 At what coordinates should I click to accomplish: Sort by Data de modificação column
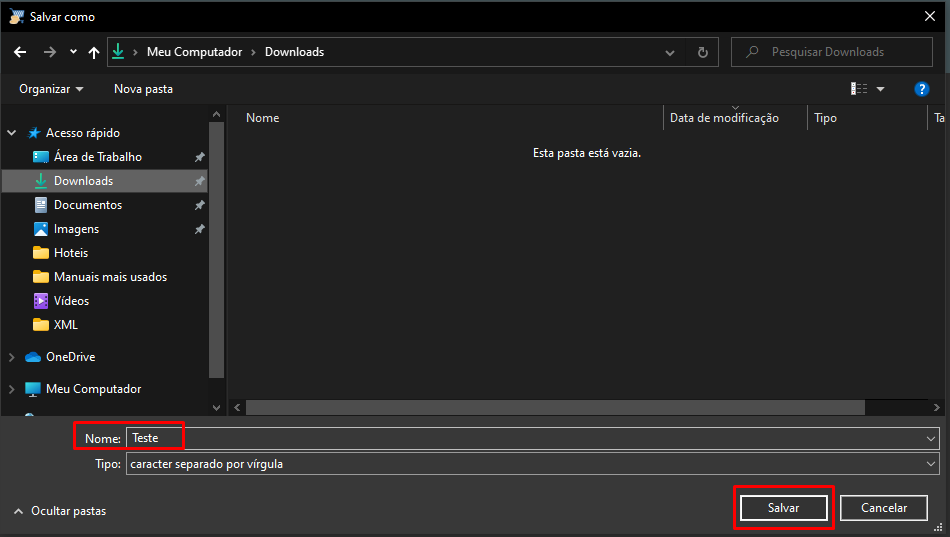click(725, 118)
